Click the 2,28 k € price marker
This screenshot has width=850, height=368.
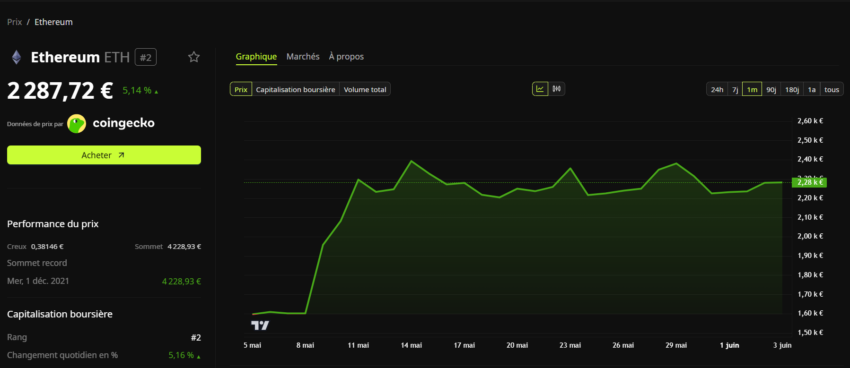click(x=809, y=182)
